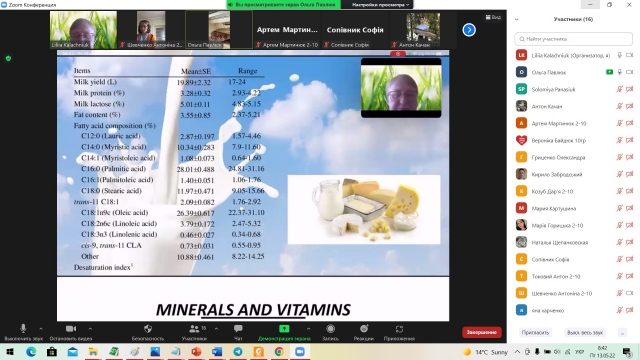Expand the participants options arrow
This screenshot has width=640, height=360.
(216, 329)
